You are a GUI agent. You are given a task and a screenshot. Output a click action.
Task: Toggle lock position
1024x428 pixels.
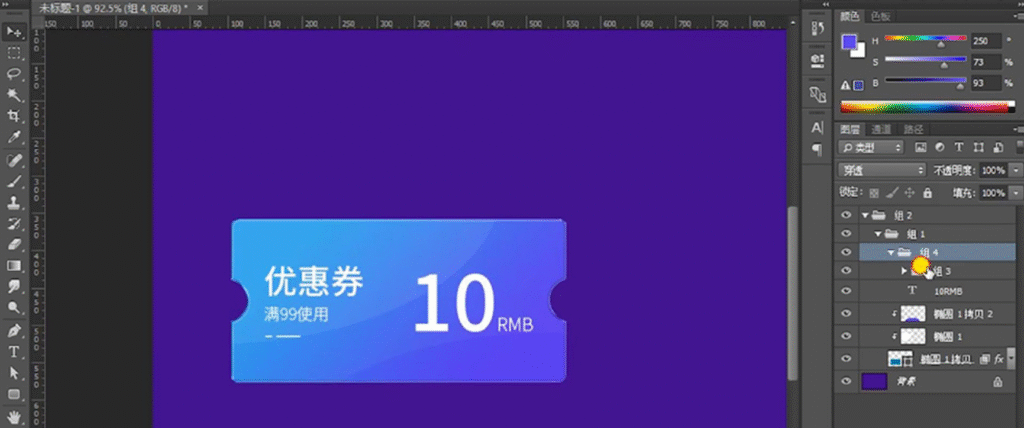[x=910, y=193]
